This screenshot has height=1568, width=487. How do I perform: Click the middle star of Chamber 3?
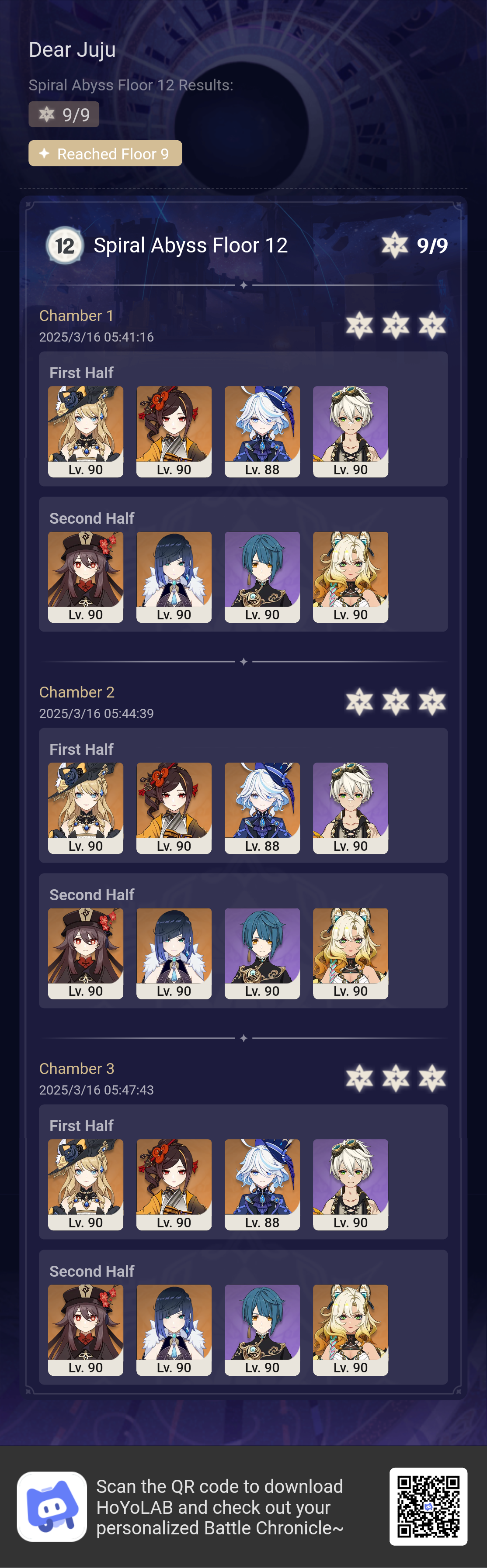click(396, 1079)
